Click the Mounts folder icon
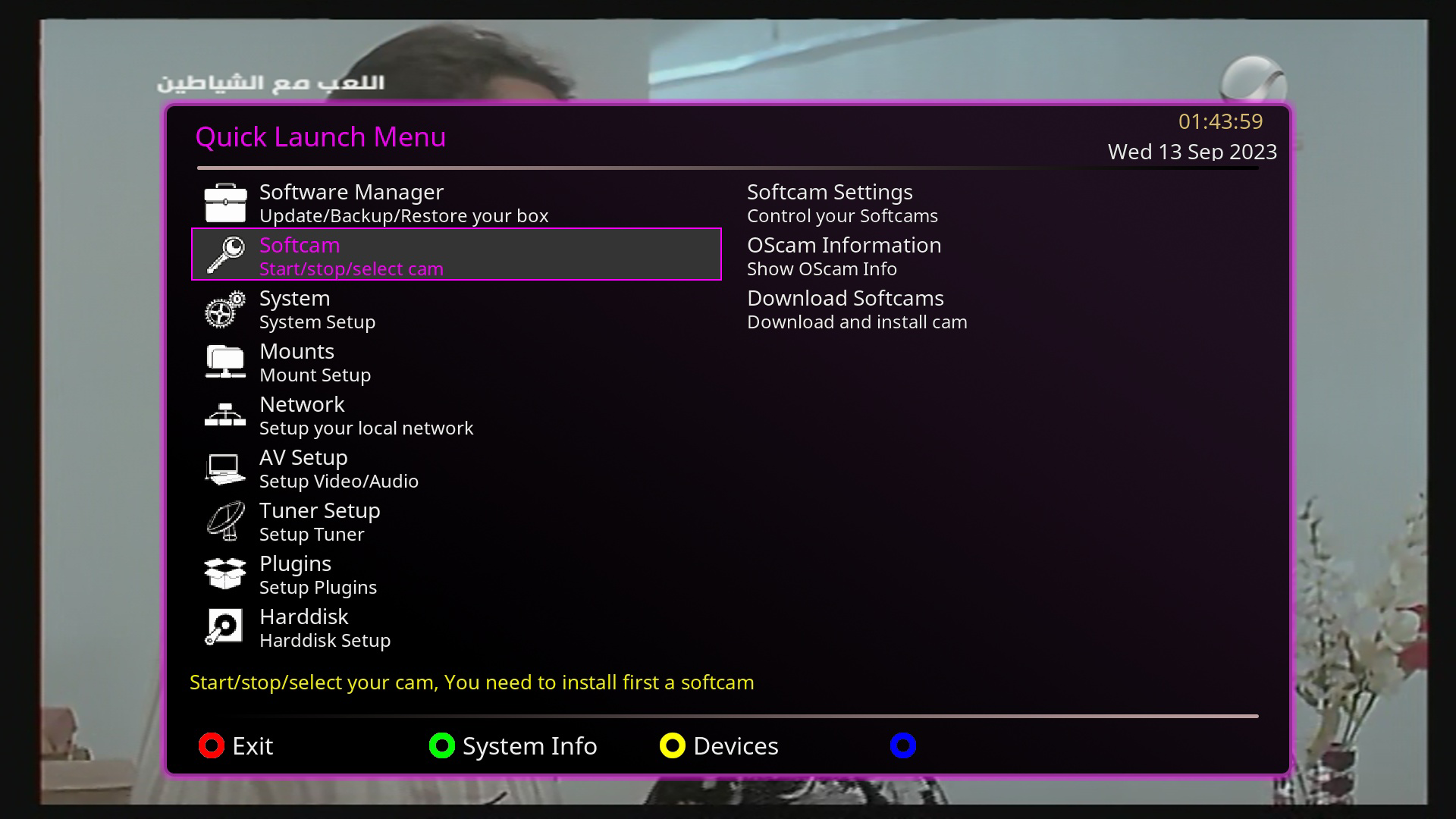Viewport: 1456px width, 819px height. 224,362
